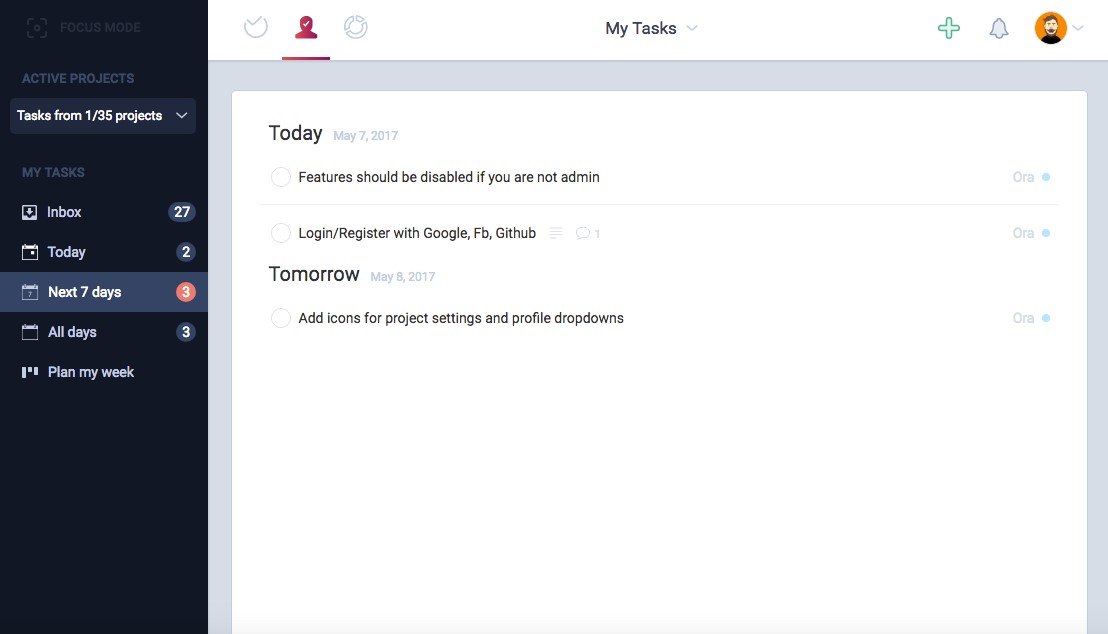The width and height of the screenshot is (1108, 634).
Task: Open the notifications bell
Action: tap(998, 28)
